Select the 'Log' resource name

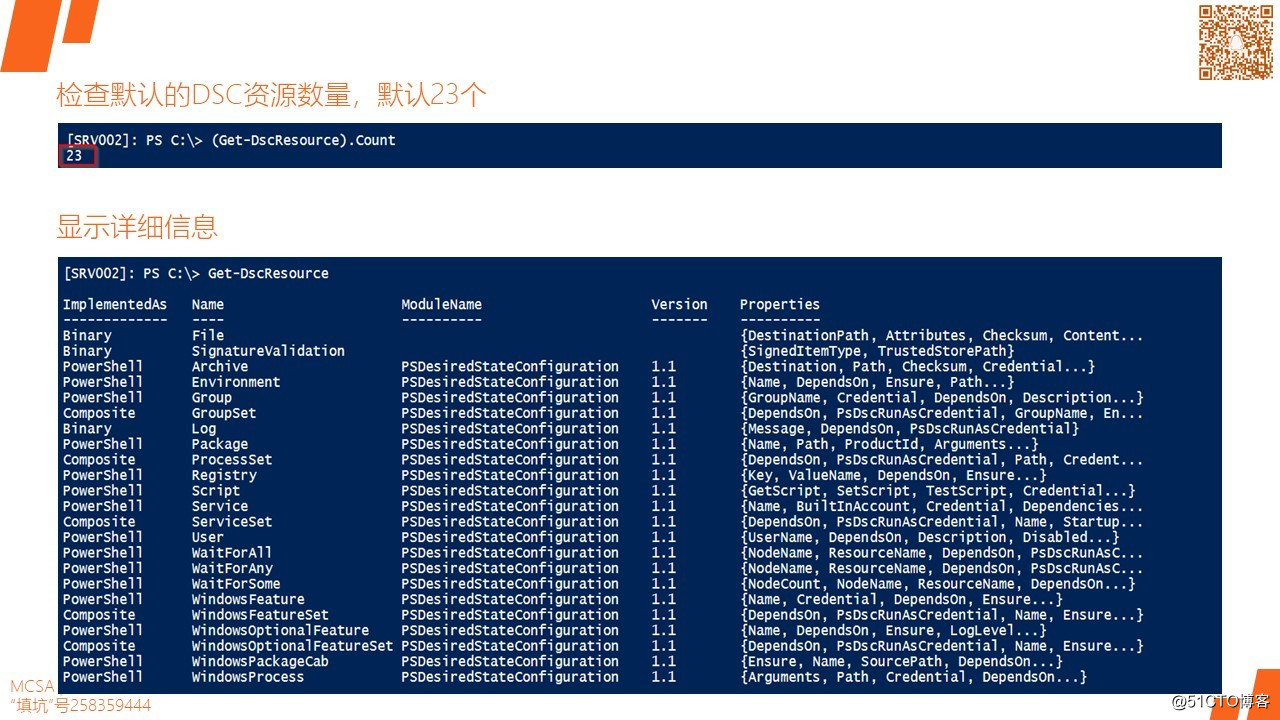pyautogui.click(x=204, y=428)
